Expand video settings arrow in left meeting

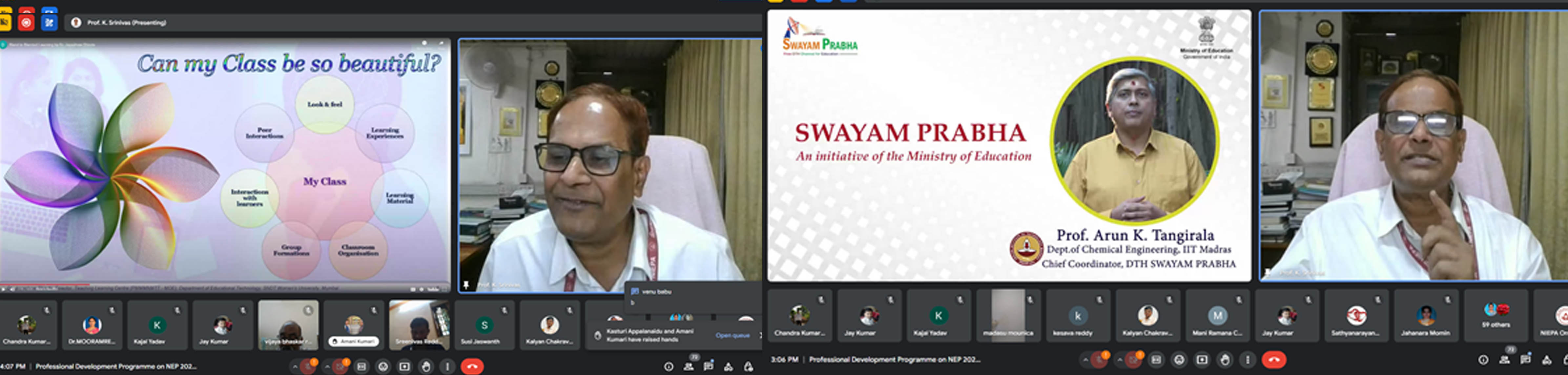tap(327, 366)
